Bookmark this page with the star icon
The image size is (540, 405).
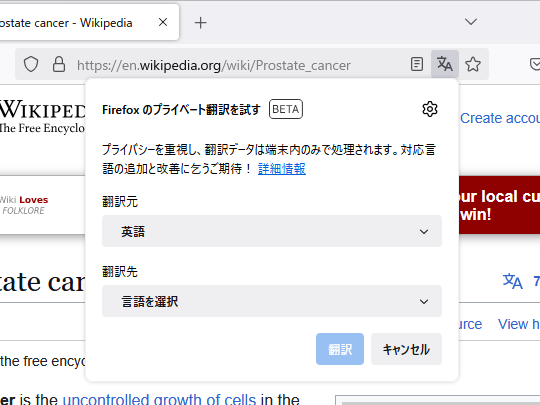473,64
